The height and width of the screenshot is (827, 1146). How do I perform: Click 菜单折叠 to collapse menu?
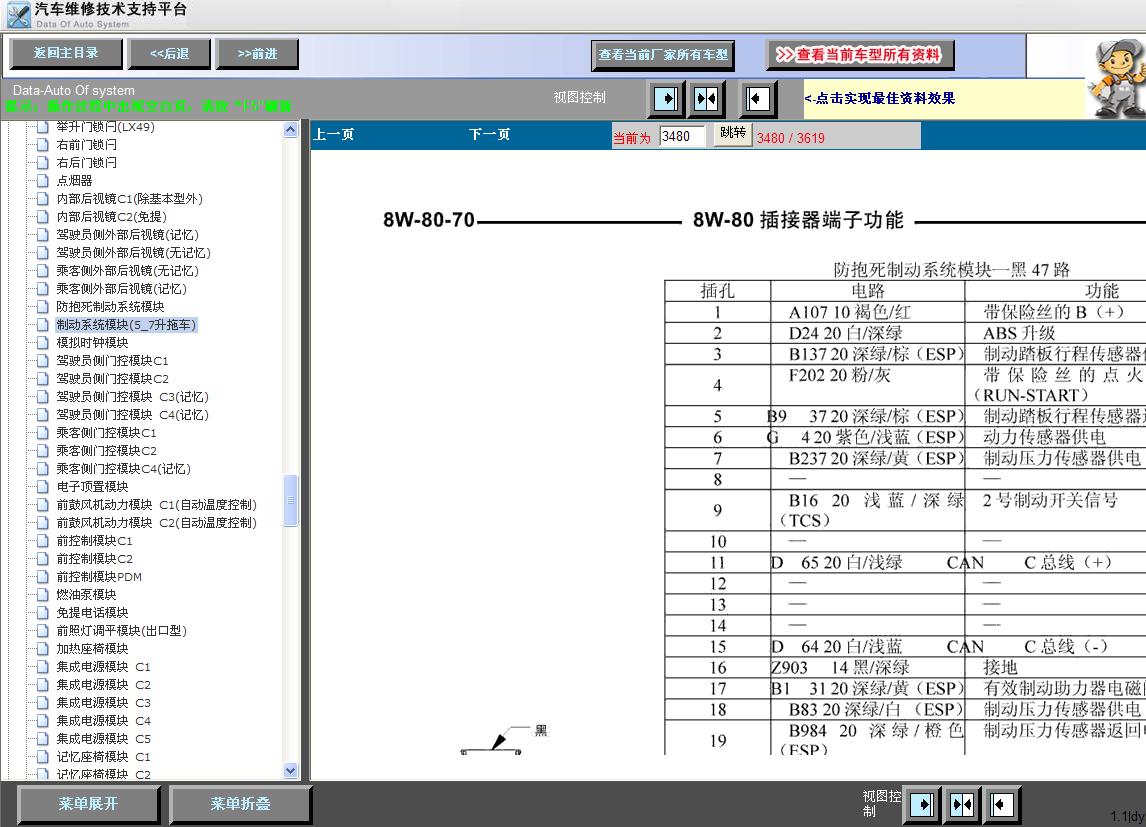coord(240,804)
